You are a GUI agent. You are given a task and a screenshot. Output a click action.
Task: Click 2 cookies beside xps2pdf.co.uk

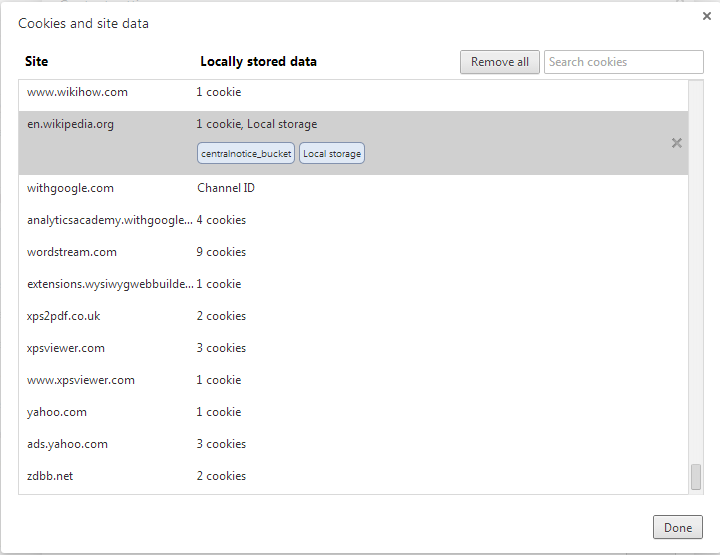point(221,316)
